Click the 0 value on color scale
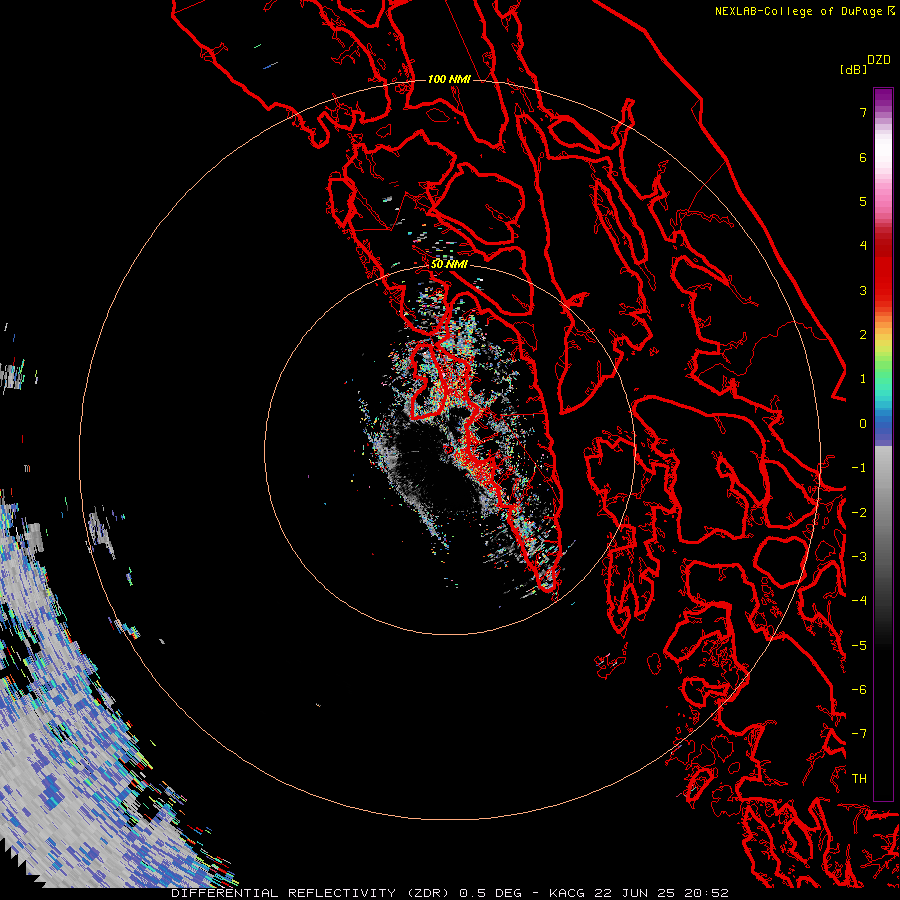900x900 pixels. (863, 424)
